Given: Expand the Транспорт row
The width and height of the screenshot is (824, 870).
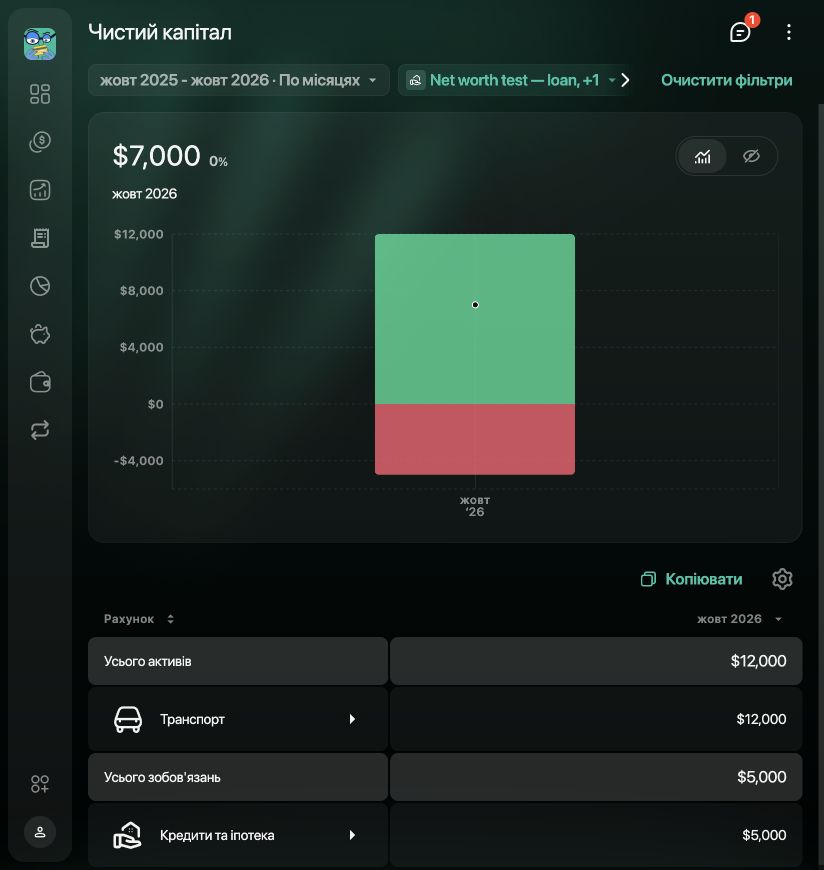Looking at the screenshot, I should pos(352,719).
